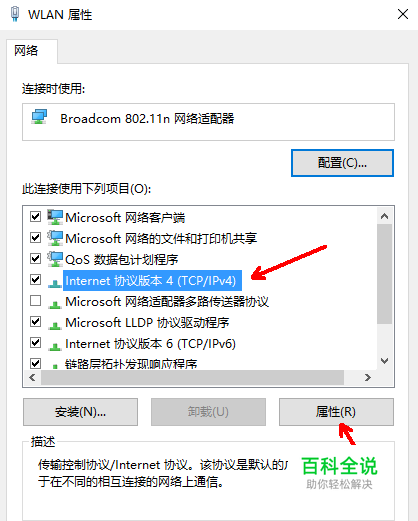
Task: Click the Microsoft LLDP 协议驱动程序 icon
Action: 55,325
